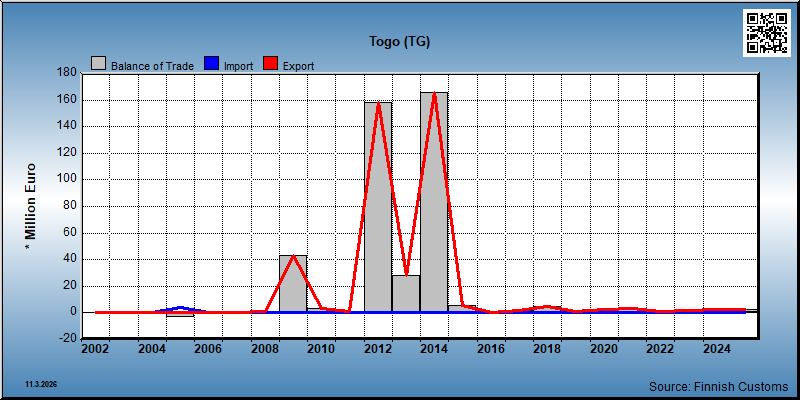Click the red Export legend swatch
Screen dimensions: 800x400
click(x=270, y=63)
